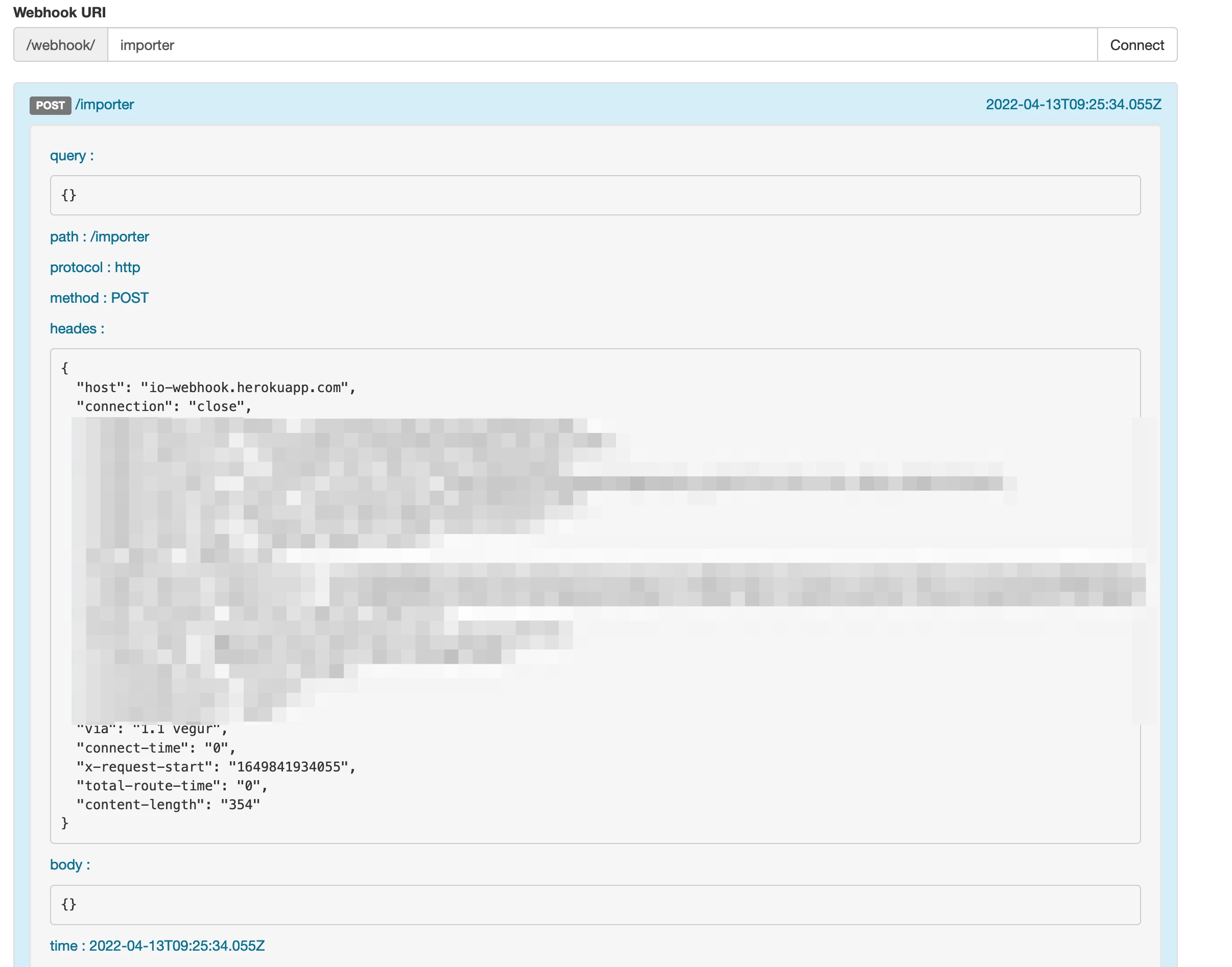1232x967 pixels.
Task: Select the method : POST line
Action: [x=99, y=298]
